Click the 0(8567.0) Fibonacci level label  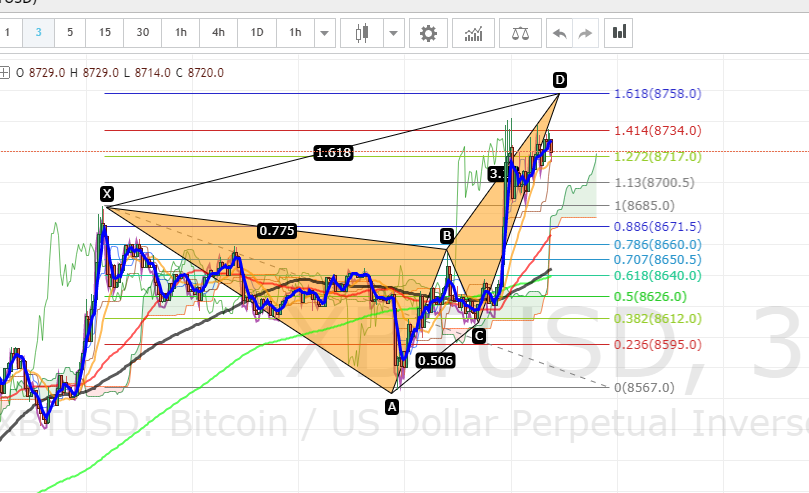click(x=644, y=387)
